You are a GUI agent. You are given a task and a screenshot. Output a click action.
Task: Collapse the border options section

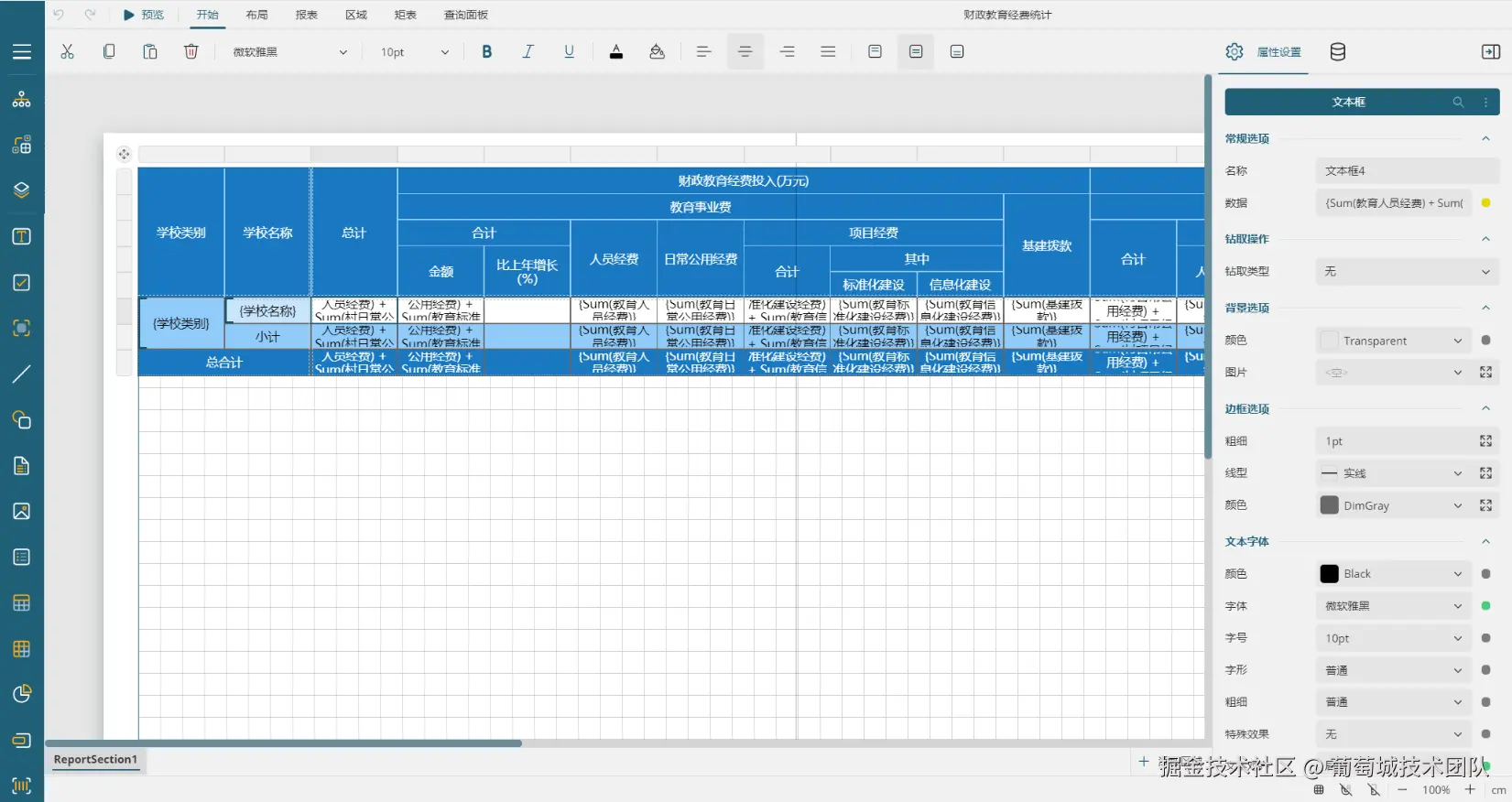[1485, 408]
